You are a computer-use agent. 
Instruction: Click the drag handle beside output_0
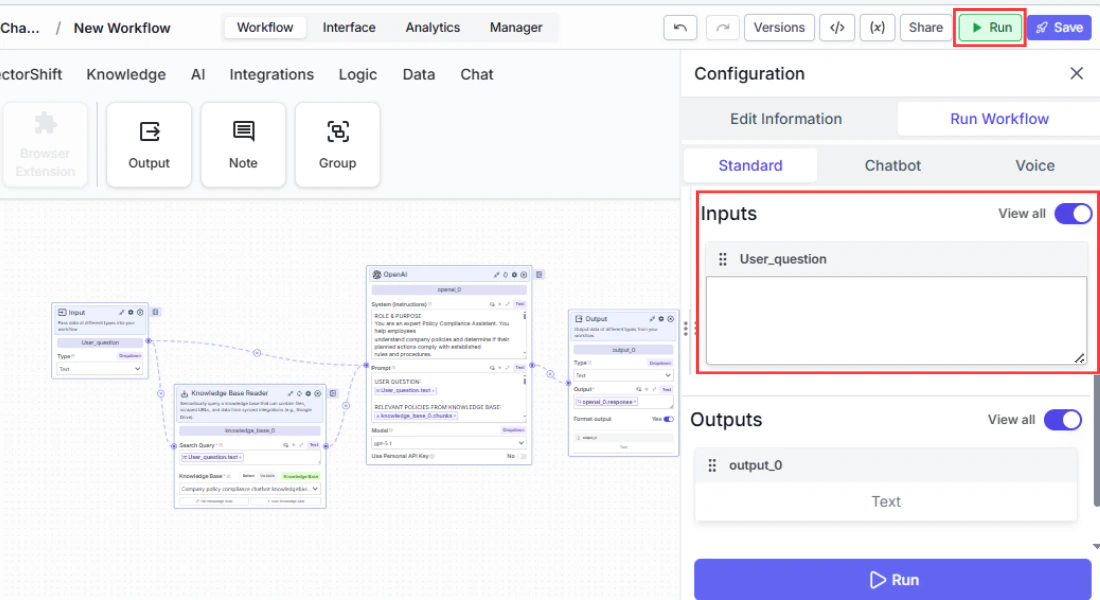[712, 465]
